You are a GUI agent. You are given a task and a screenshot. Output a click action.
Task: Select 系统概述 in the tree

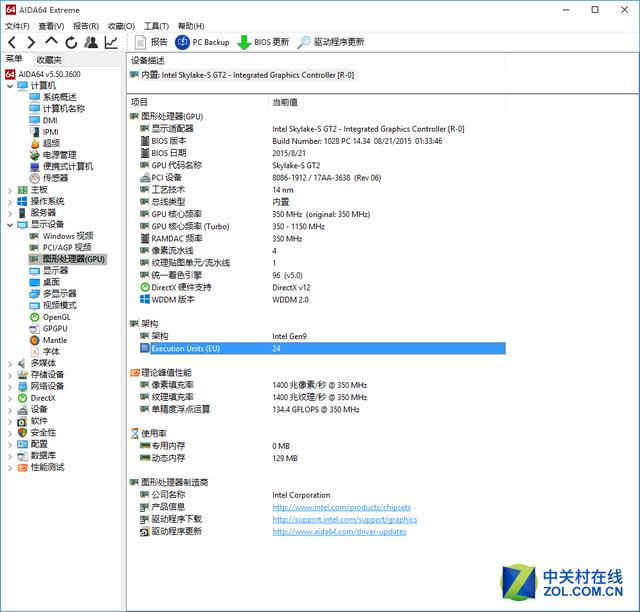(x=53, y=97)
